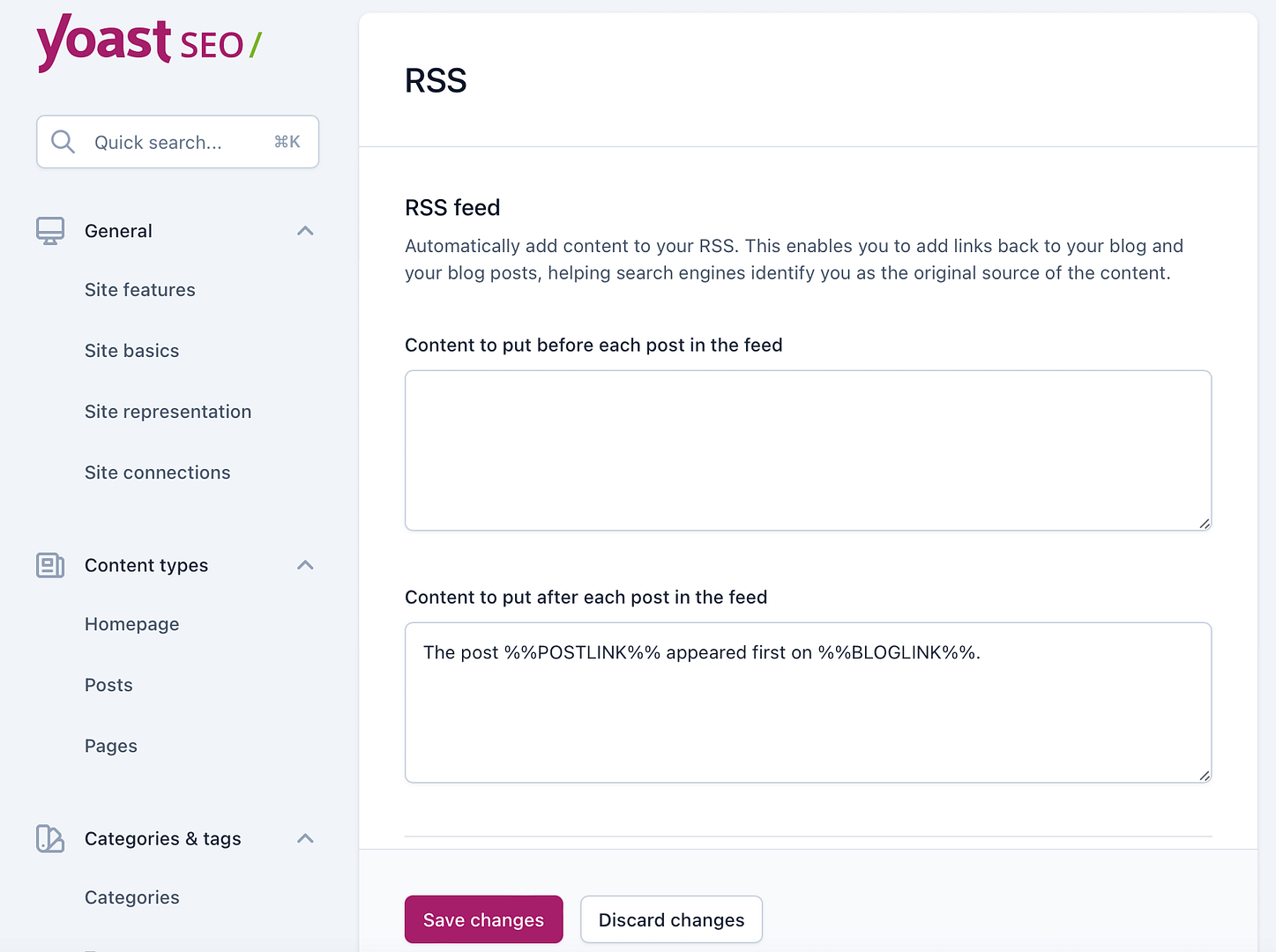Click the magnifying glass search icon

coord(62,142)
